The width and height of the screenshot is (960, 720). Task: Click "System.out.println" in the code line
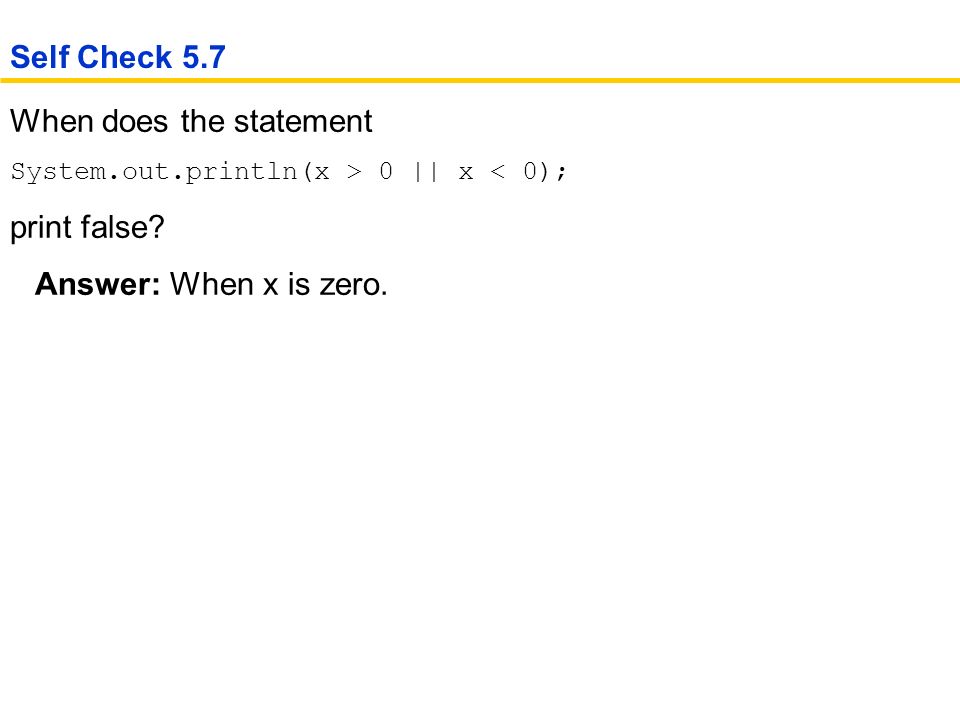point(154,172)
